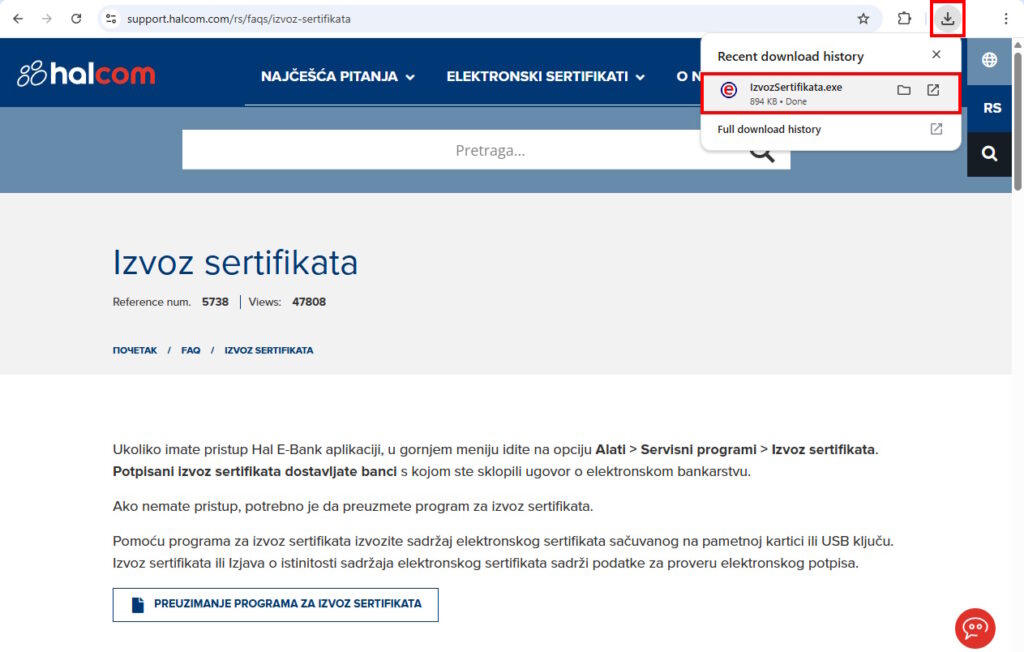1024x652 pixels.
Task: Click the globe language icon
Action: pos(989,60)
